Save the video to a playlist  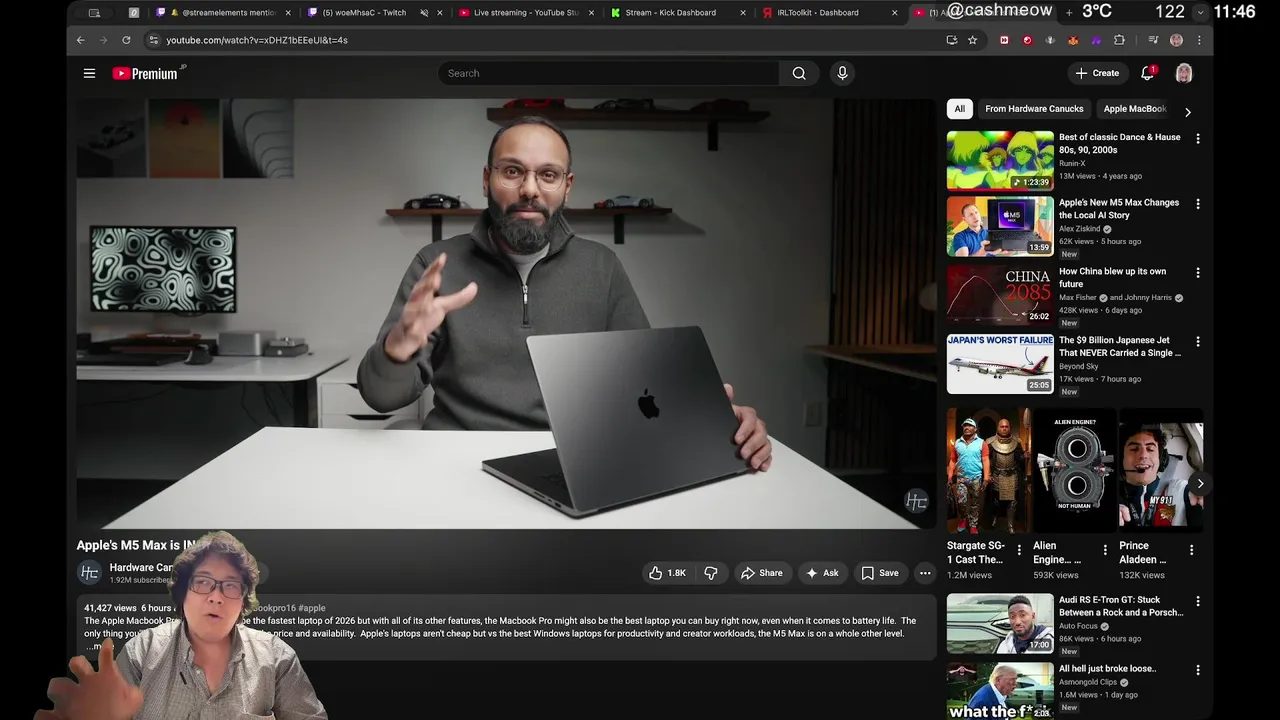(880, 573)
